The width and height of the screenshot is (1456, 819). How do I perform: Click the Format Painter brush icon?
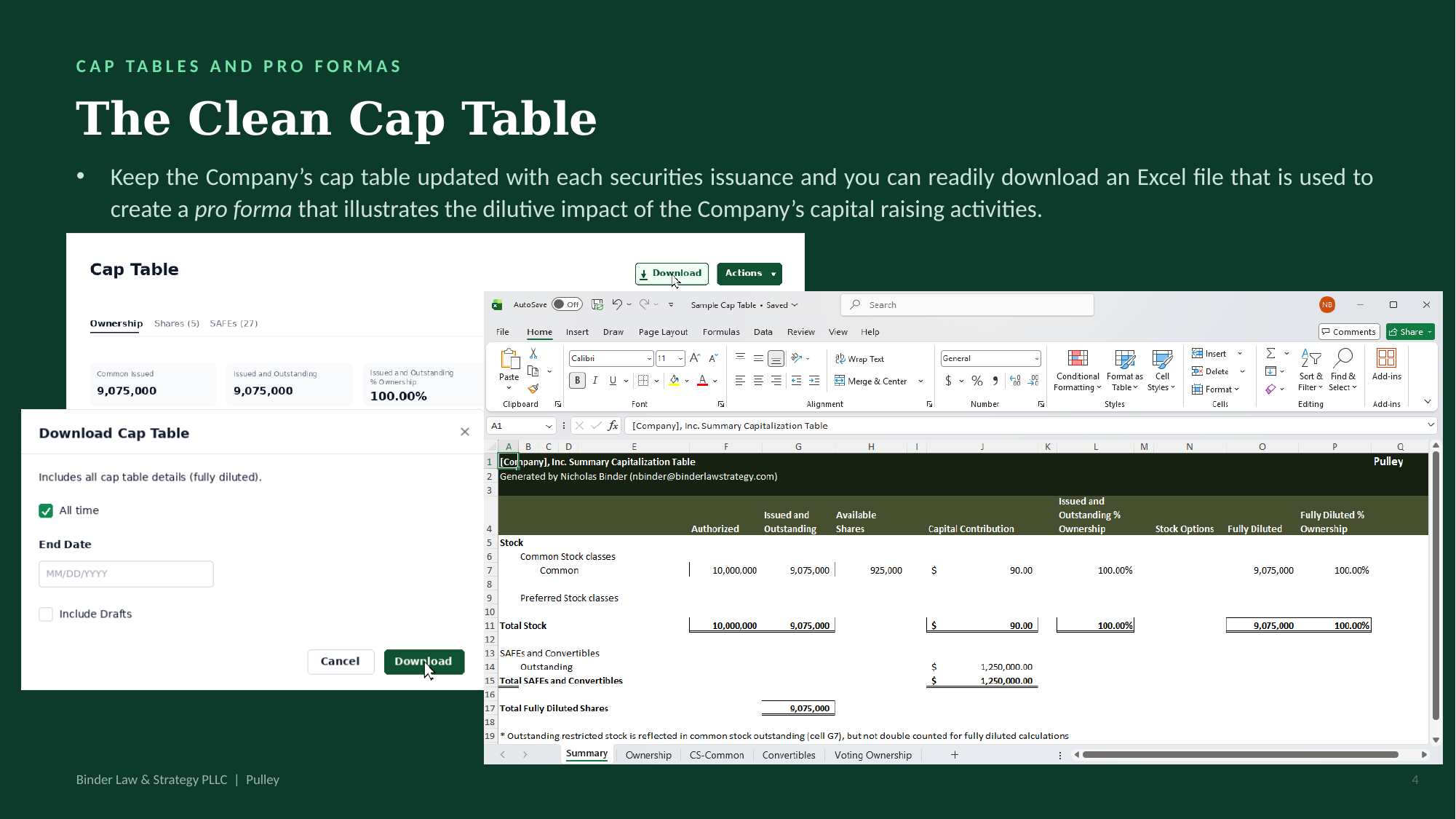(x=533, y=389)
